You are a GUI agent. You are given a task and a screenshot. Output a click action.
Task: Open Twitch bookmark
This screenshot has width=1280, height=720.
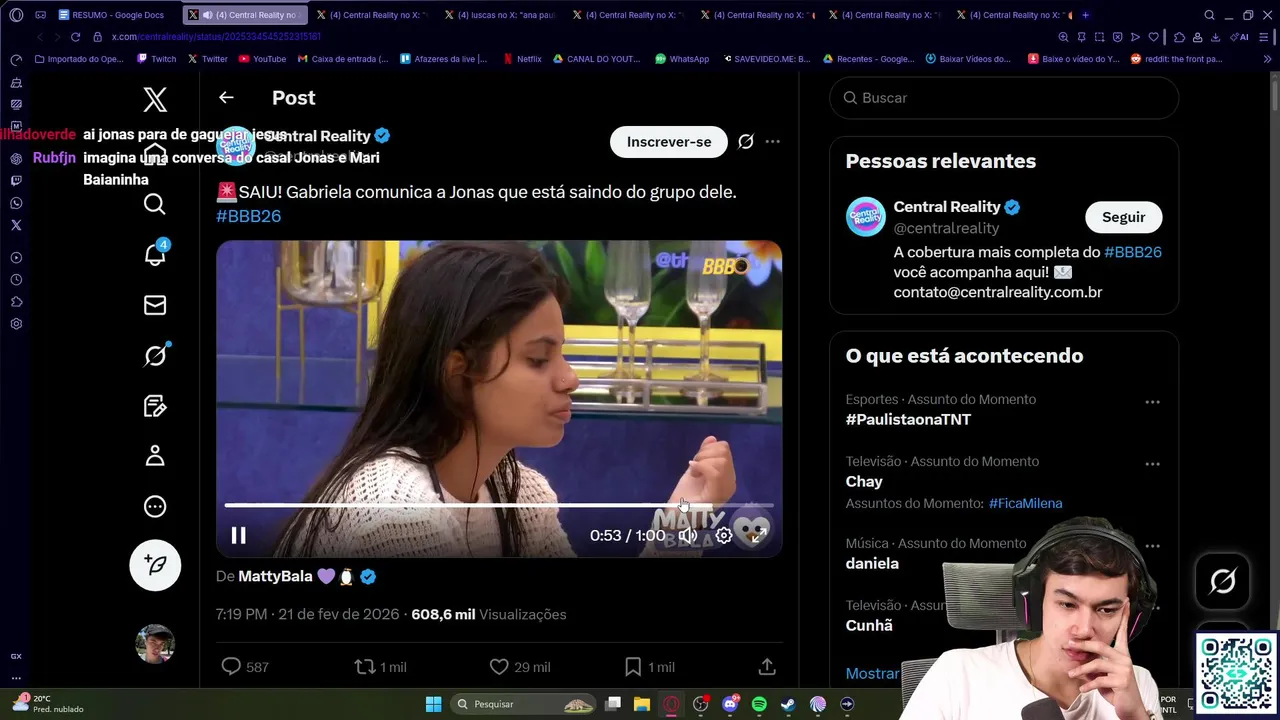pos(155,59)
